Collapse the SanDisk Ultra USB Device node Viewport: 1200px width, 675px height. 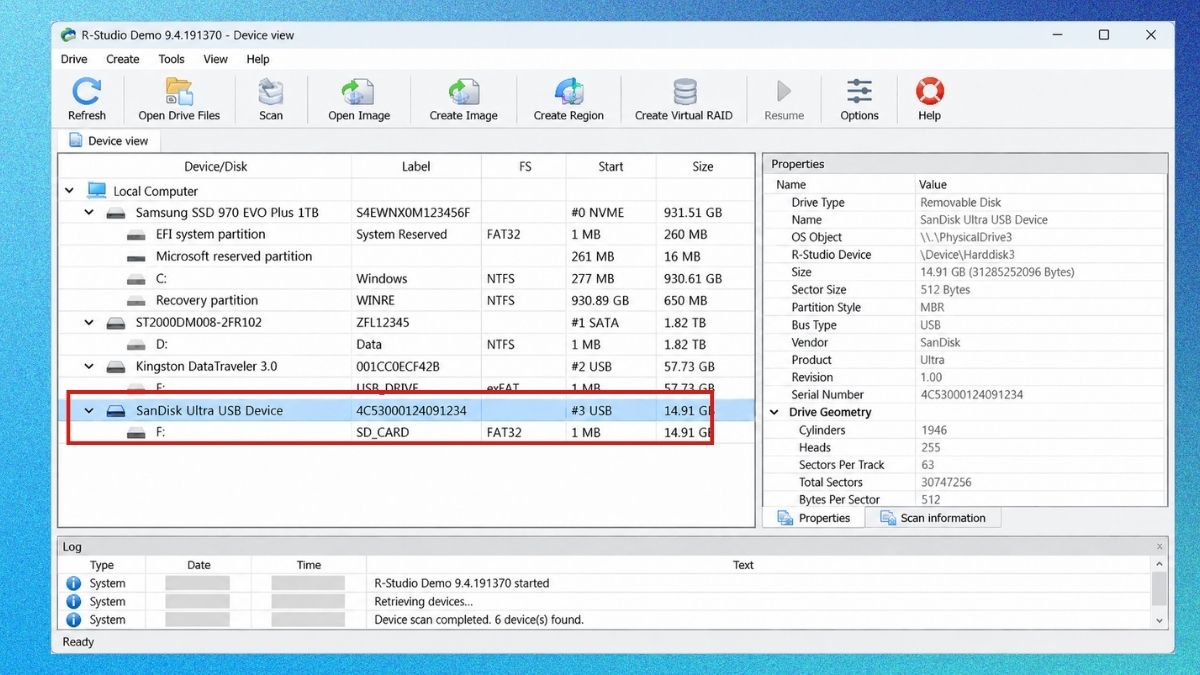tap(89, 411)
